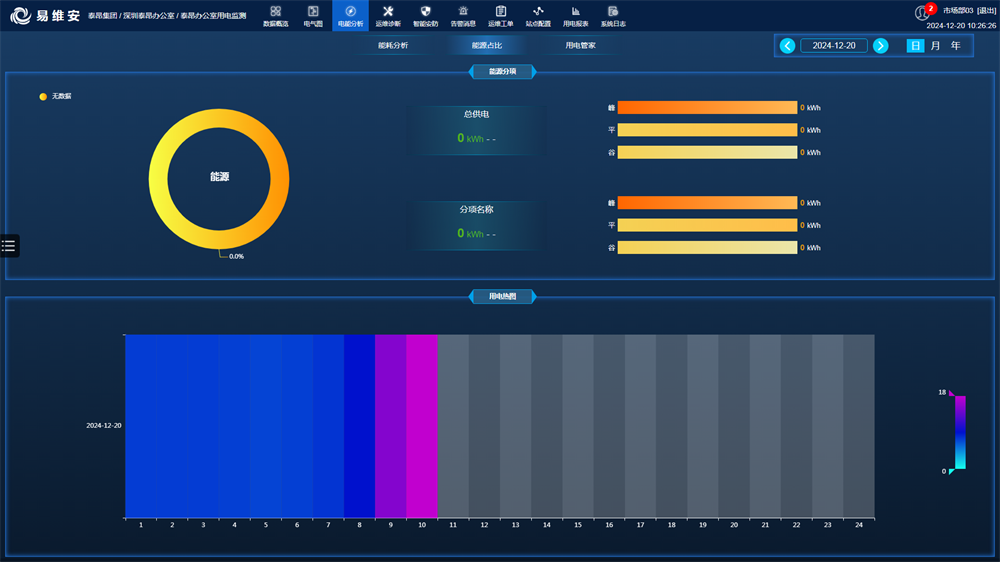Click the heatmap row label 2024-12-20
1000x562 pixels.
click(104, 425)
